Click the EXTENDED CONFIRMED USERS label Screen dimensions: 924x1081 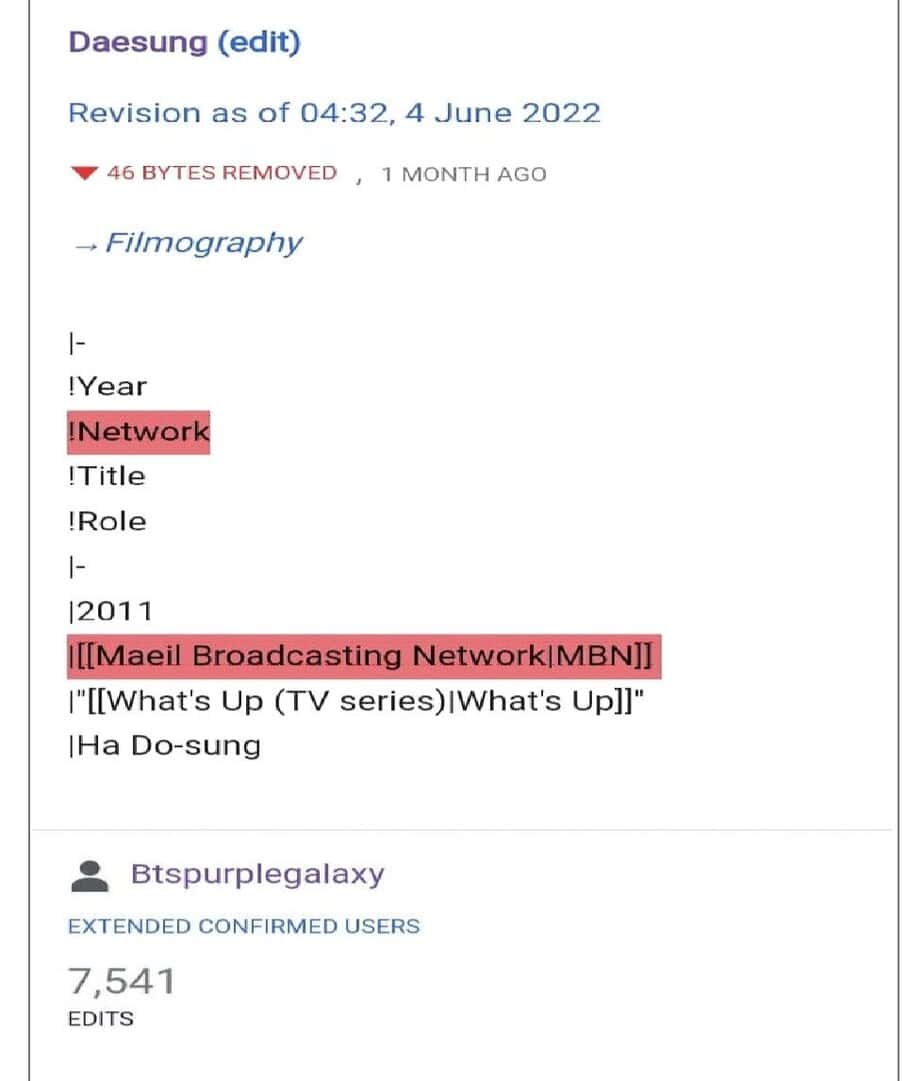click(244, 926)
